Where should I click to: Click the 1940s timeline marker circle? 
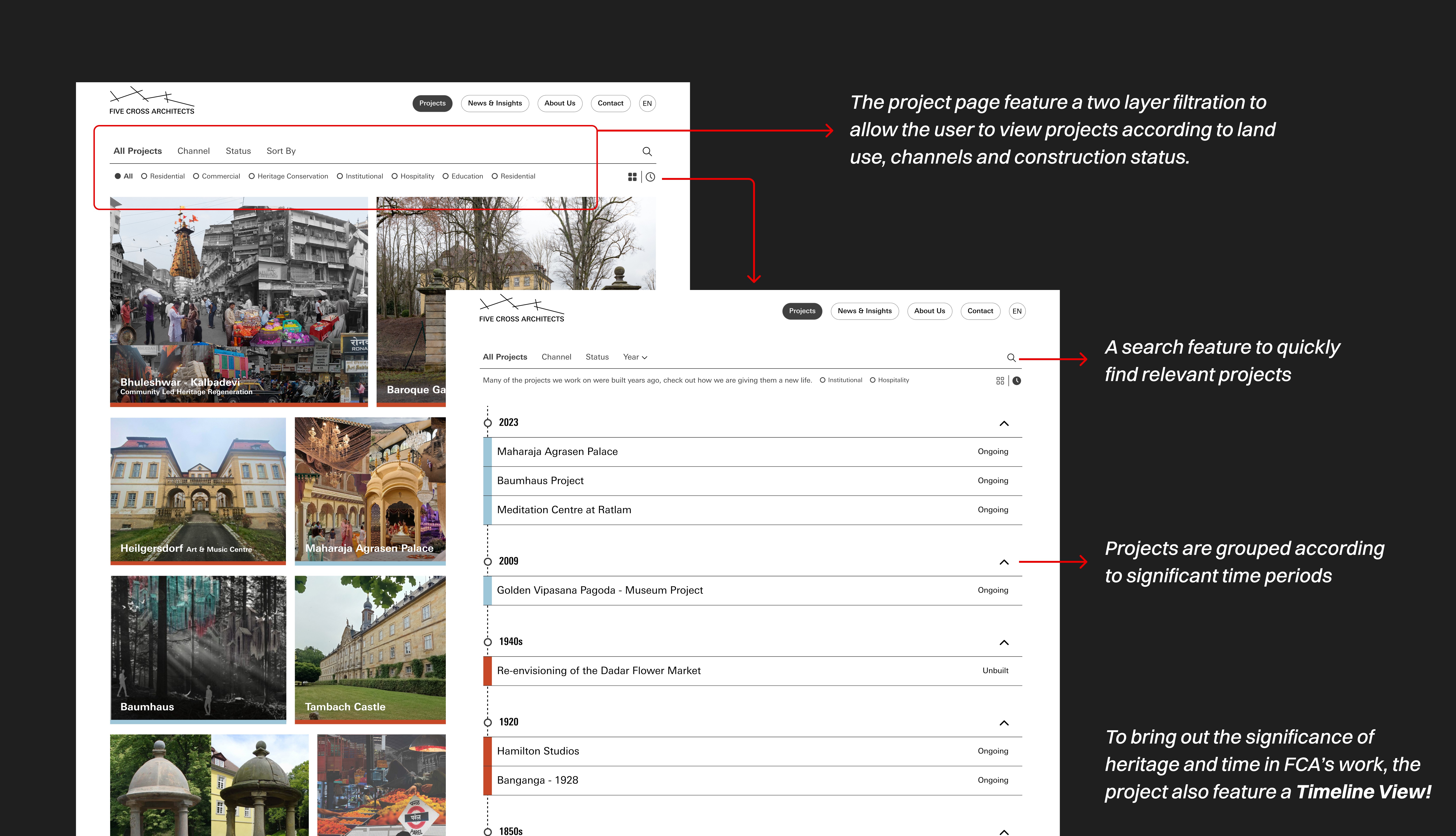tap(488, 642)
